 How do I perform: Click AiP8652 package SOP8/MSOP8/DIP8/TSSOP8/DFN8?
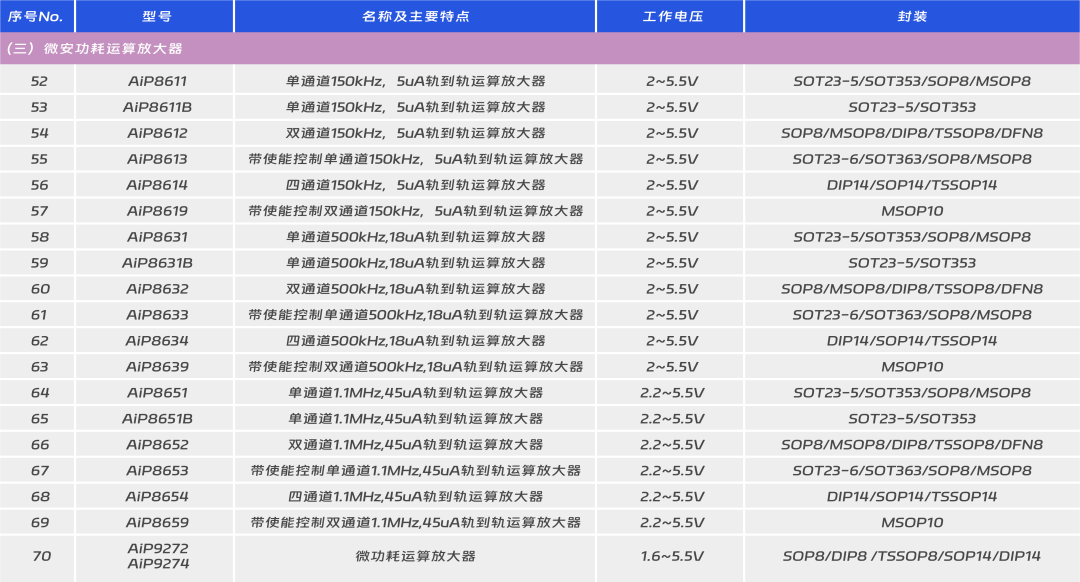tap(912, 444)
